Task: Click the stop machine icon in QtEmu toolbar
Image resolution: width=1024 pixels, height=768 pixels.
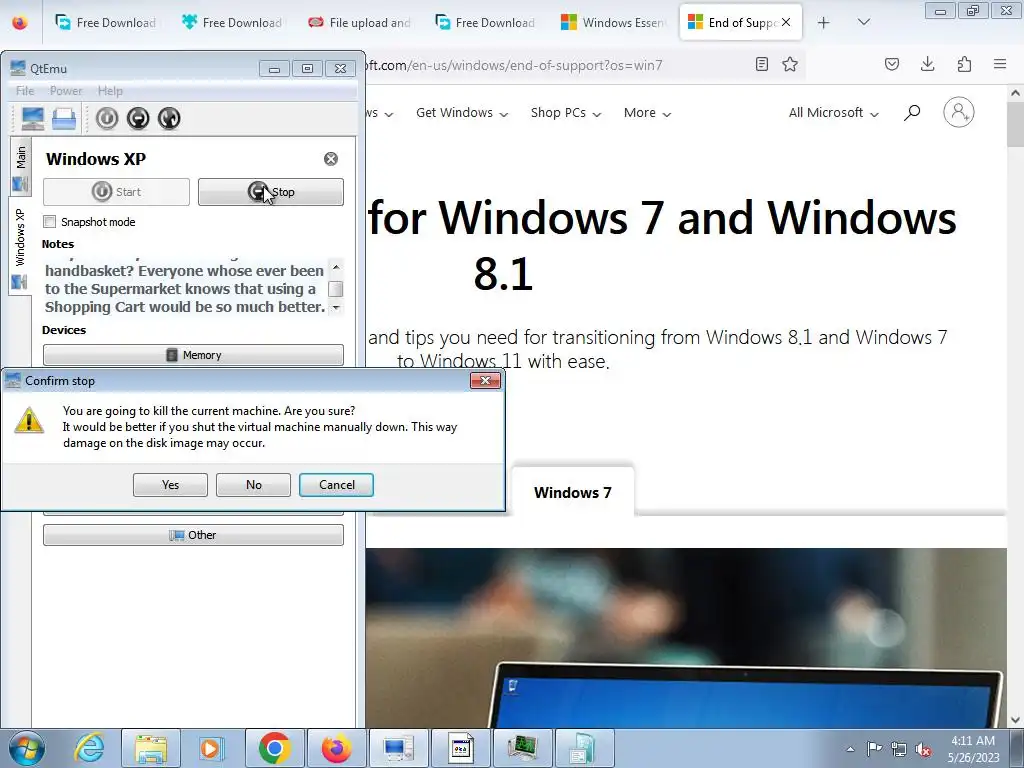Action: (x=138, y=118)
